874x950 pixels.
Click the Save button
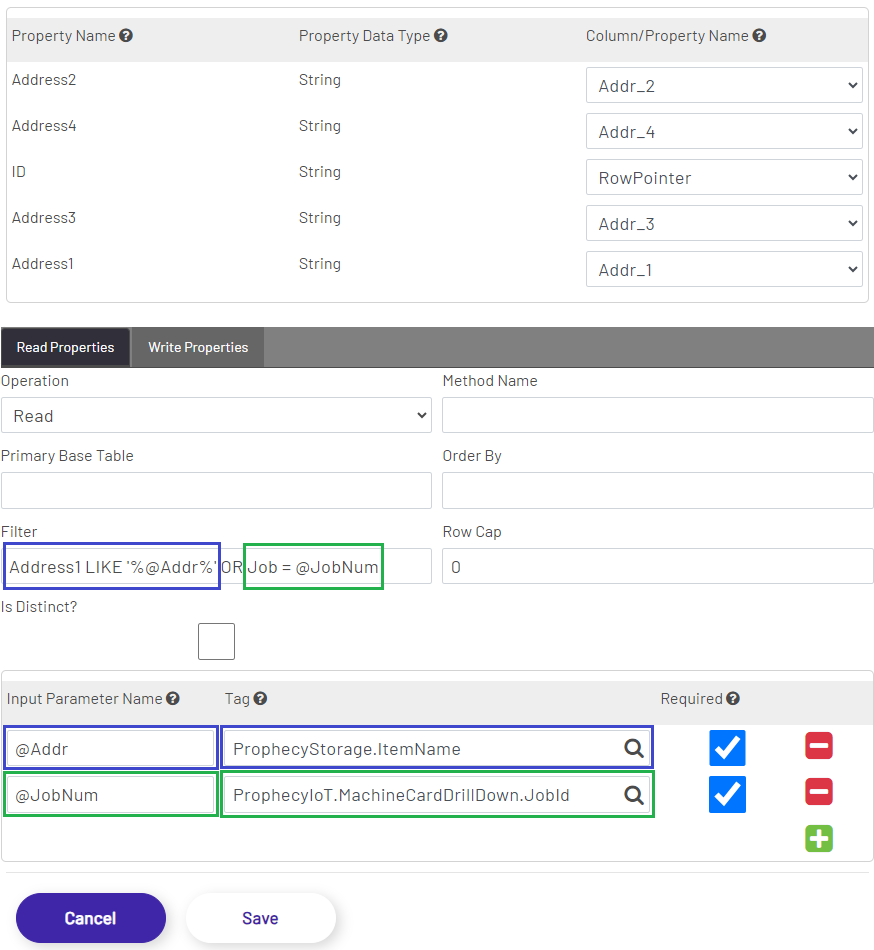point(260,917)
